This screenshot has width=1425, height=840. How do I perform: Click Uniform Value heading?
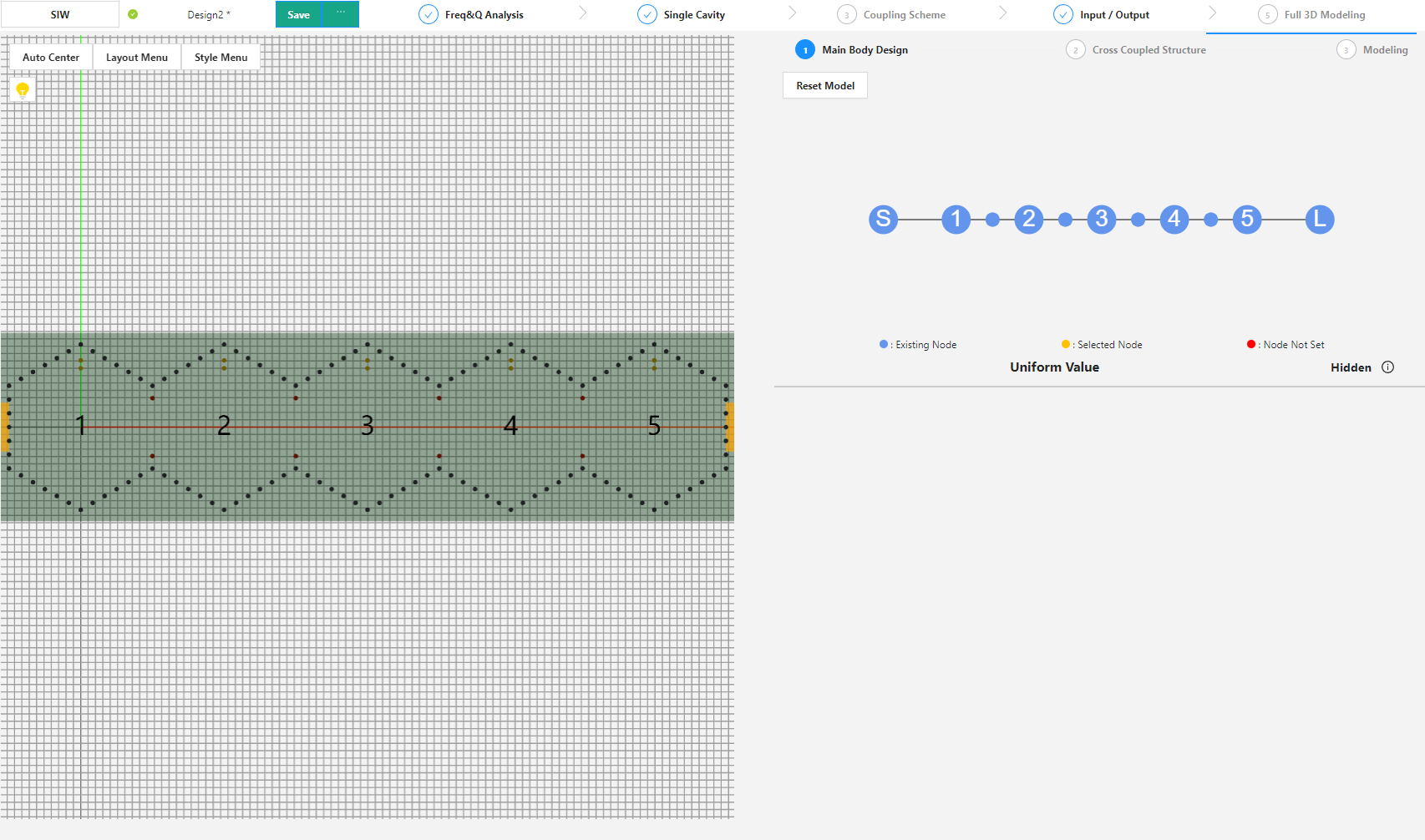(1054, 367)
